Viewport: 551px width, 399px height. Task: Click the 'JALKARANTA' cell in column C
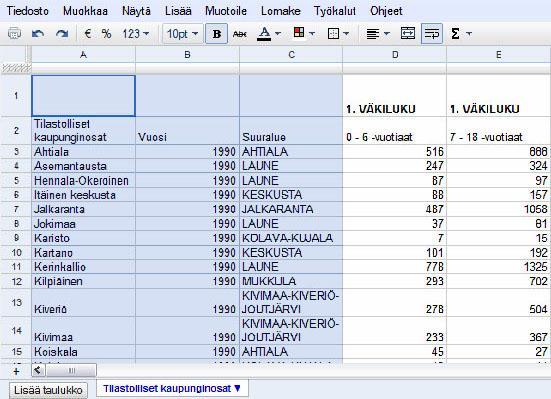pos(291,209)
